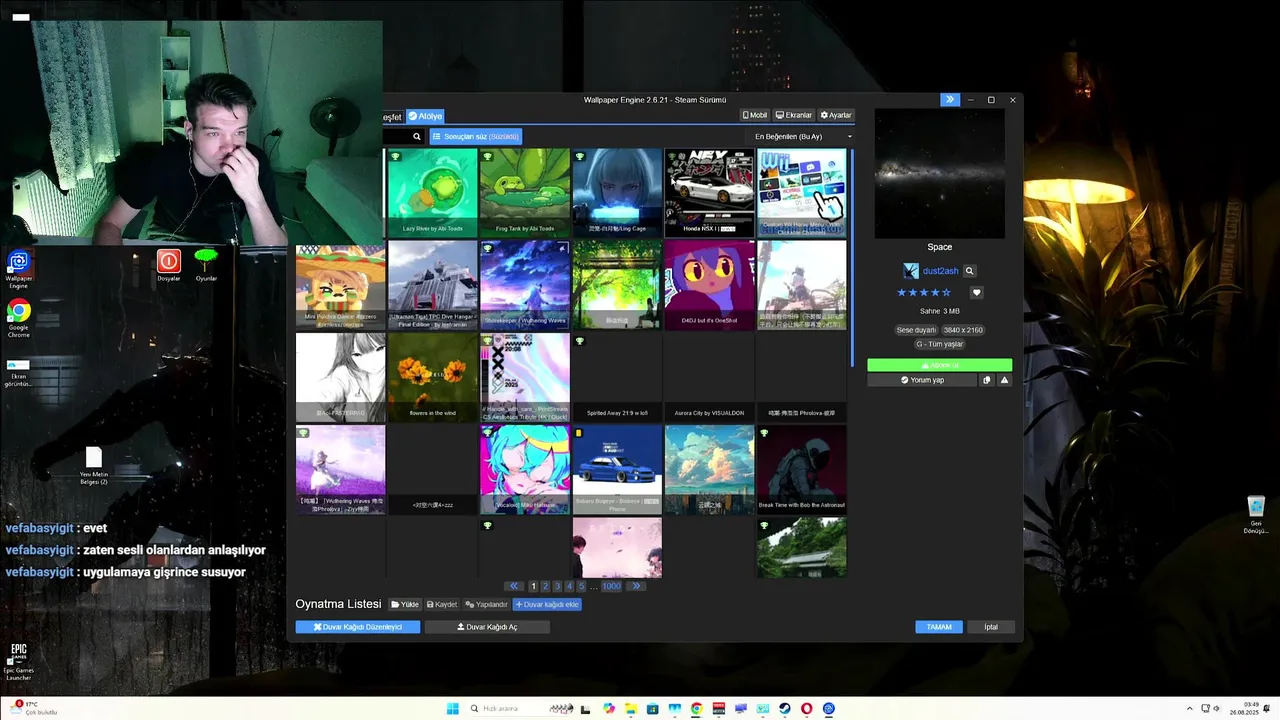Go to results page 3

[557, 586]
